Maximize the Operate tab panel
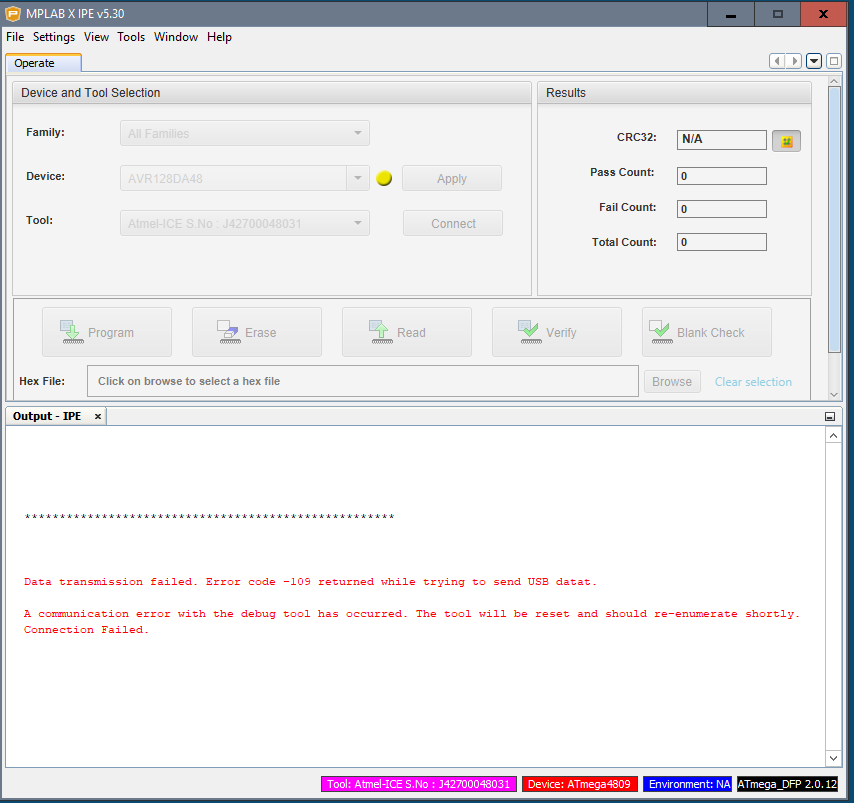The height and width of the screenshot is (803, 854). pyautogui.click(x=833, y=61)
